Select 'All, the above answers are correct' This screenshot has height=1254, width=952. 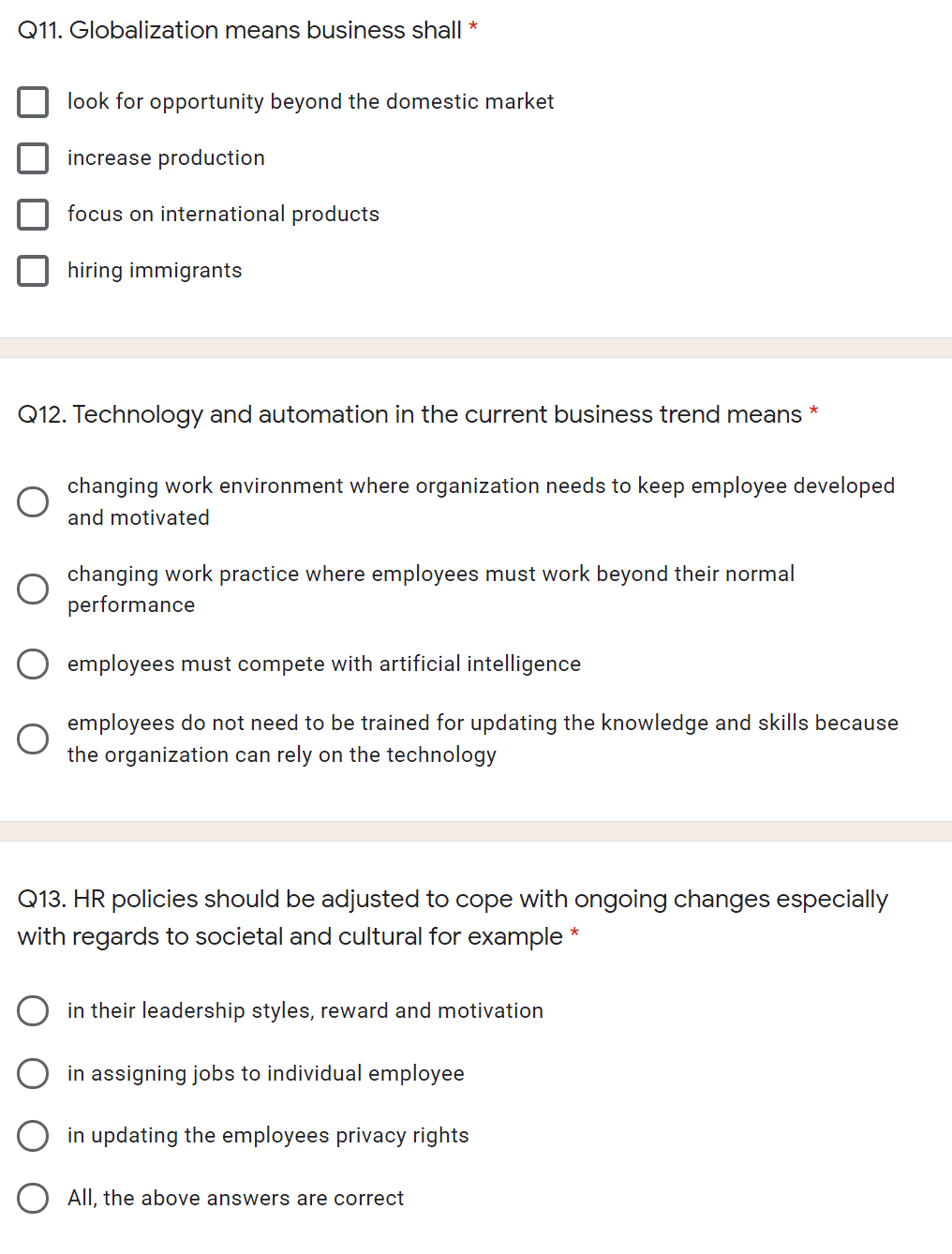pos(33,1198)
